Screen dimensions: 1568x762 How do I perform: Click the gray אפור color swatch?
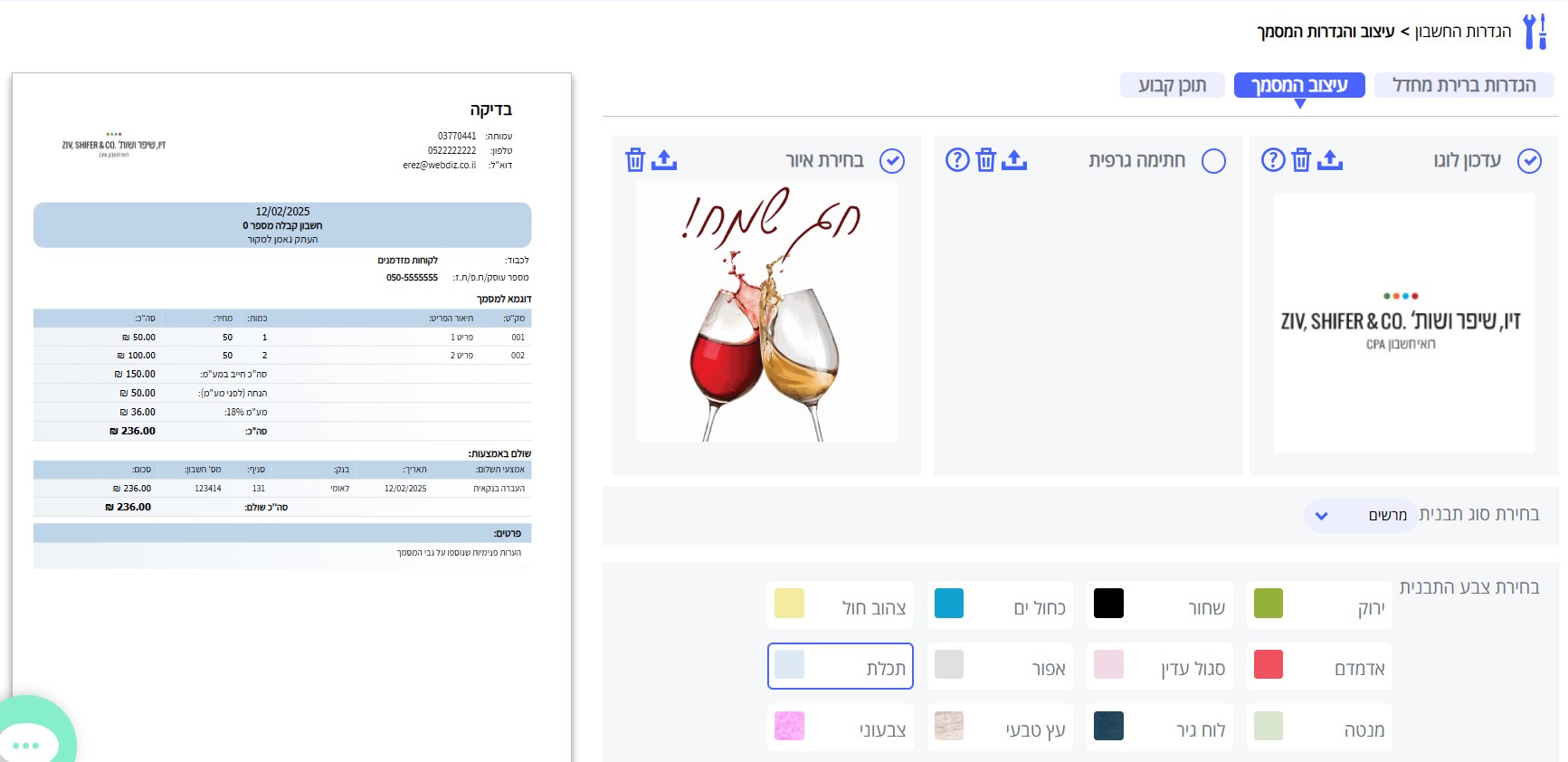pyautogui.click(x=949, y=664)
